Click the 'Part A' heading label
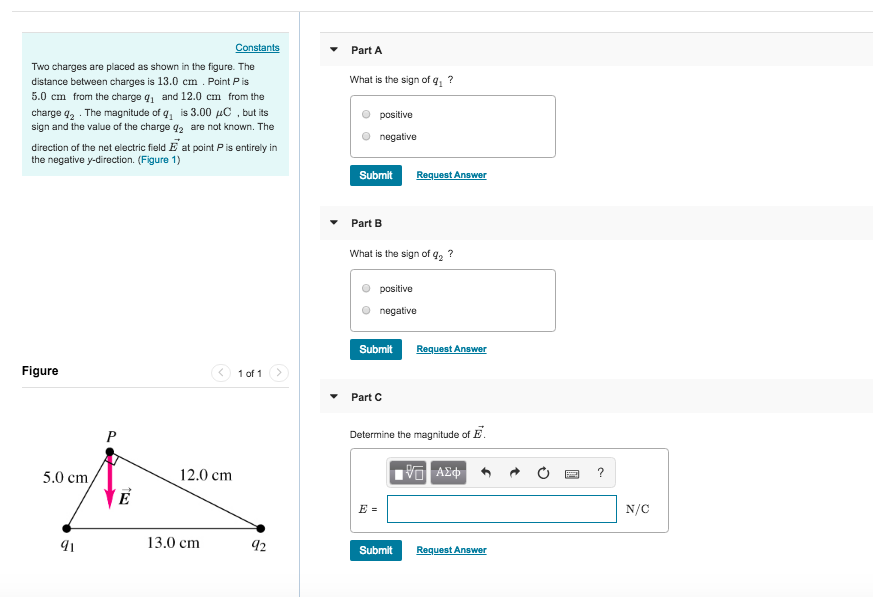The height and width of the screenshot is (597, 873). tap(366, 50)
